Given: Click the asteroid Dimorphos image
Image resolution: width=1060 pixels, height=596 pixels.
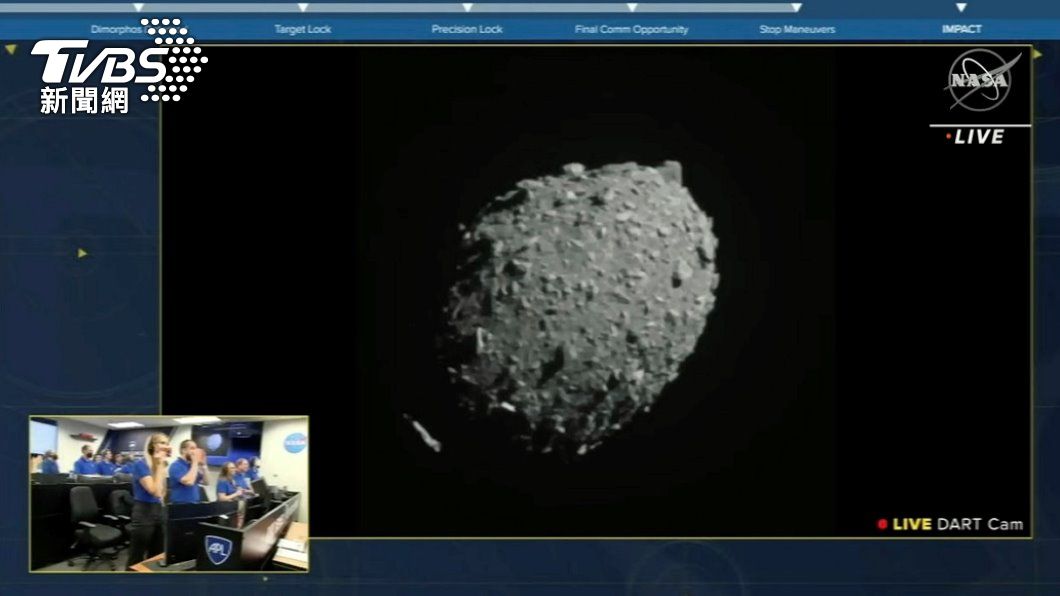Looking at the screenshot, I should coord(581,306).
